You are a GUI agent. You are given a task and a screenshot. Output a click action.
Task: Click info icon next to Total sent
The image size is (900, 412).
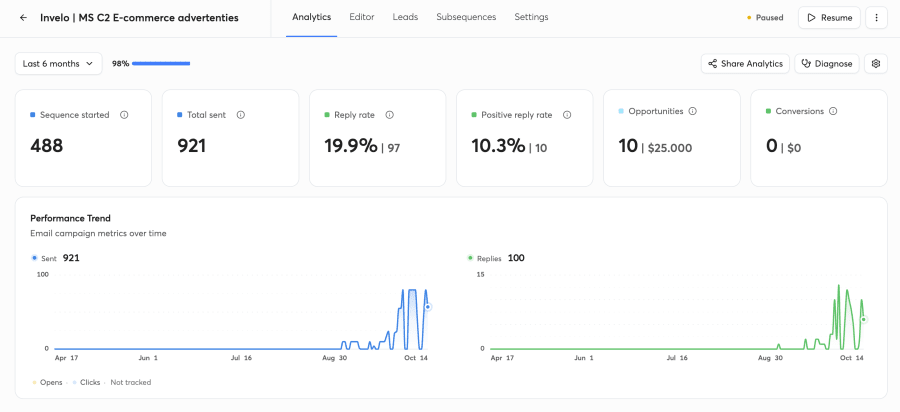pyautogui.click(x=240, y=115)
